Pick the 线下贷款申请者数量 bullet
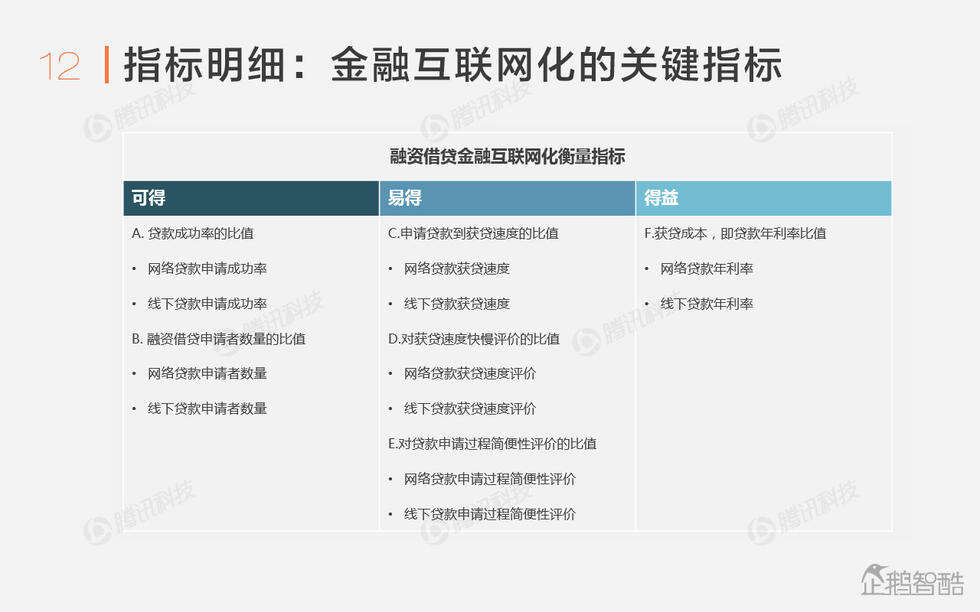The height and width of the screenshot is (612, 980). tap(207, 408)
